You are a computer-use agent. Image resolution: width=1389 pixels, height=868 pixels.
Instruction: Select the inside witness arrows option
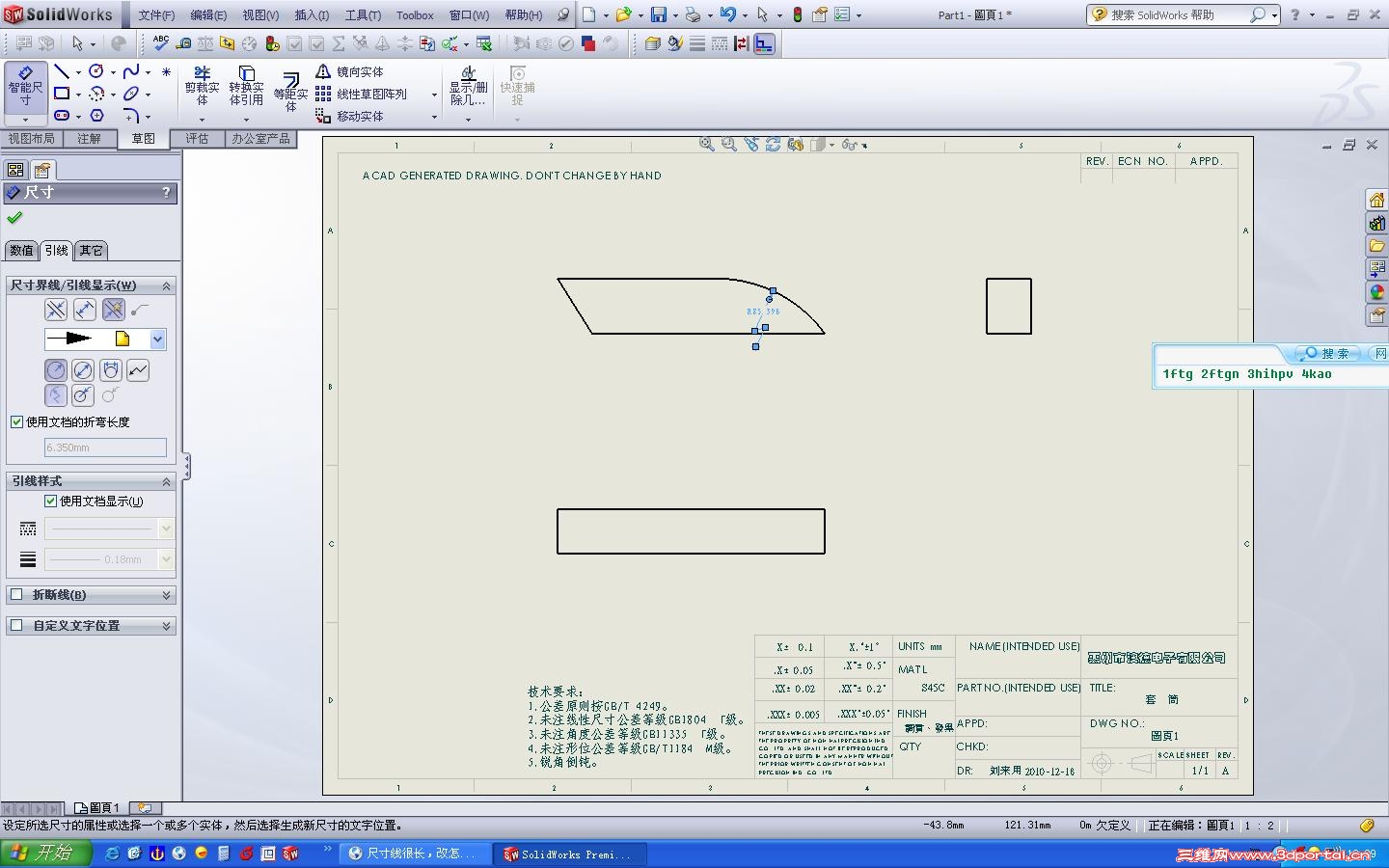tap(85, 310)
